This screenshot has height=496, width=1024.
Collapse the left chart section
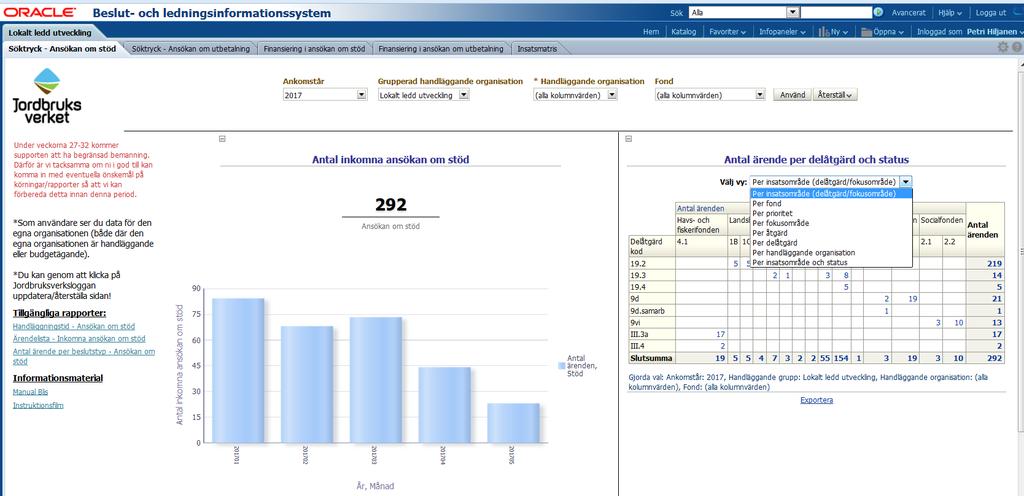[x=223, y=138]
